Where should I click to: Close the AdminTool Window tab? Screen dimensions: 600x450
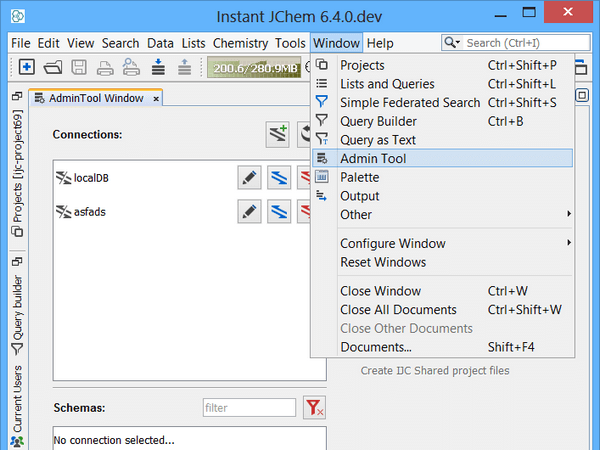click(156, 98)
